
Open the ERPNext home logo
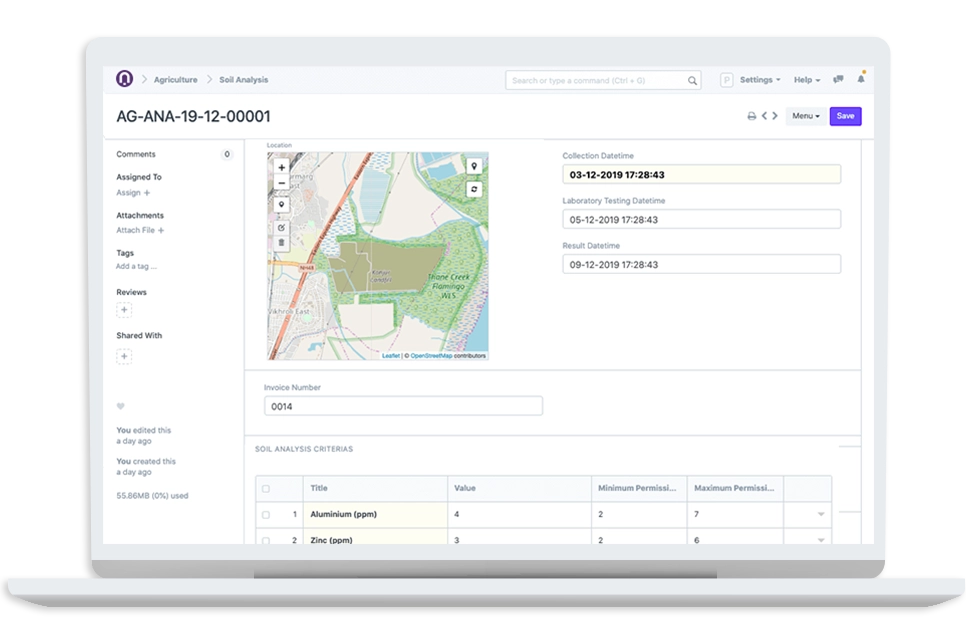[x=124, y=79]
